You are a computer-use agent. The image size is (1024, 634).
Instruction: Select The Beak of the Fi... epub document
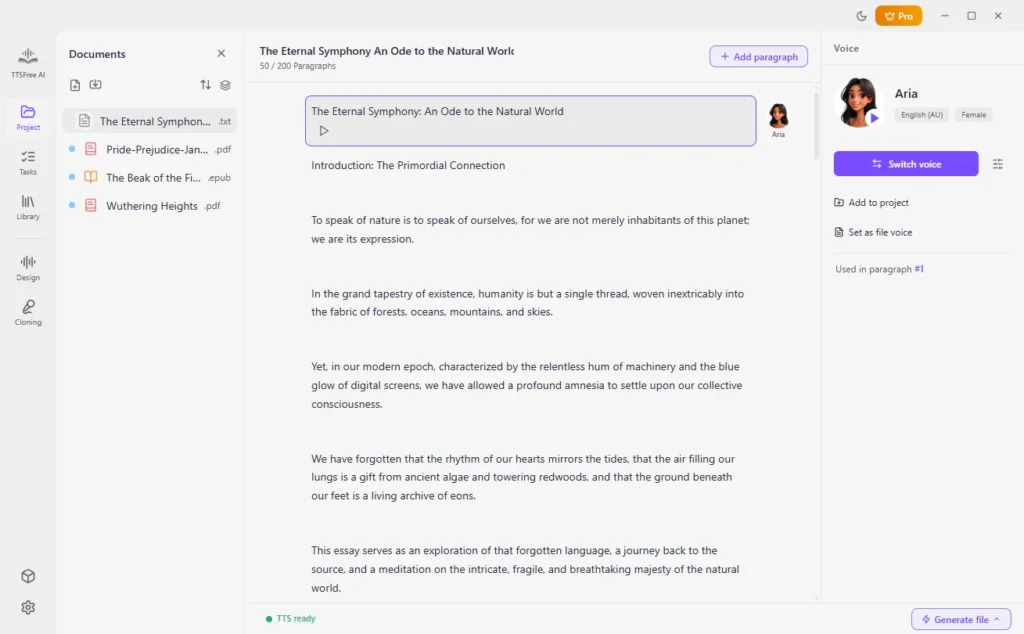[x=150, y=177]
